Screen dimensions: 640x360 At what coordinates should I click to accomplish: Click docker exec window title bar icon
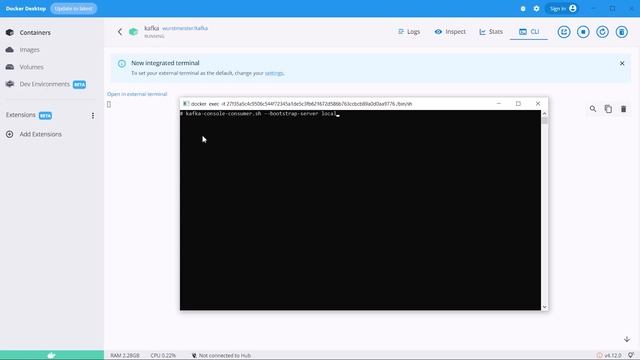click(x=186, y=104)
